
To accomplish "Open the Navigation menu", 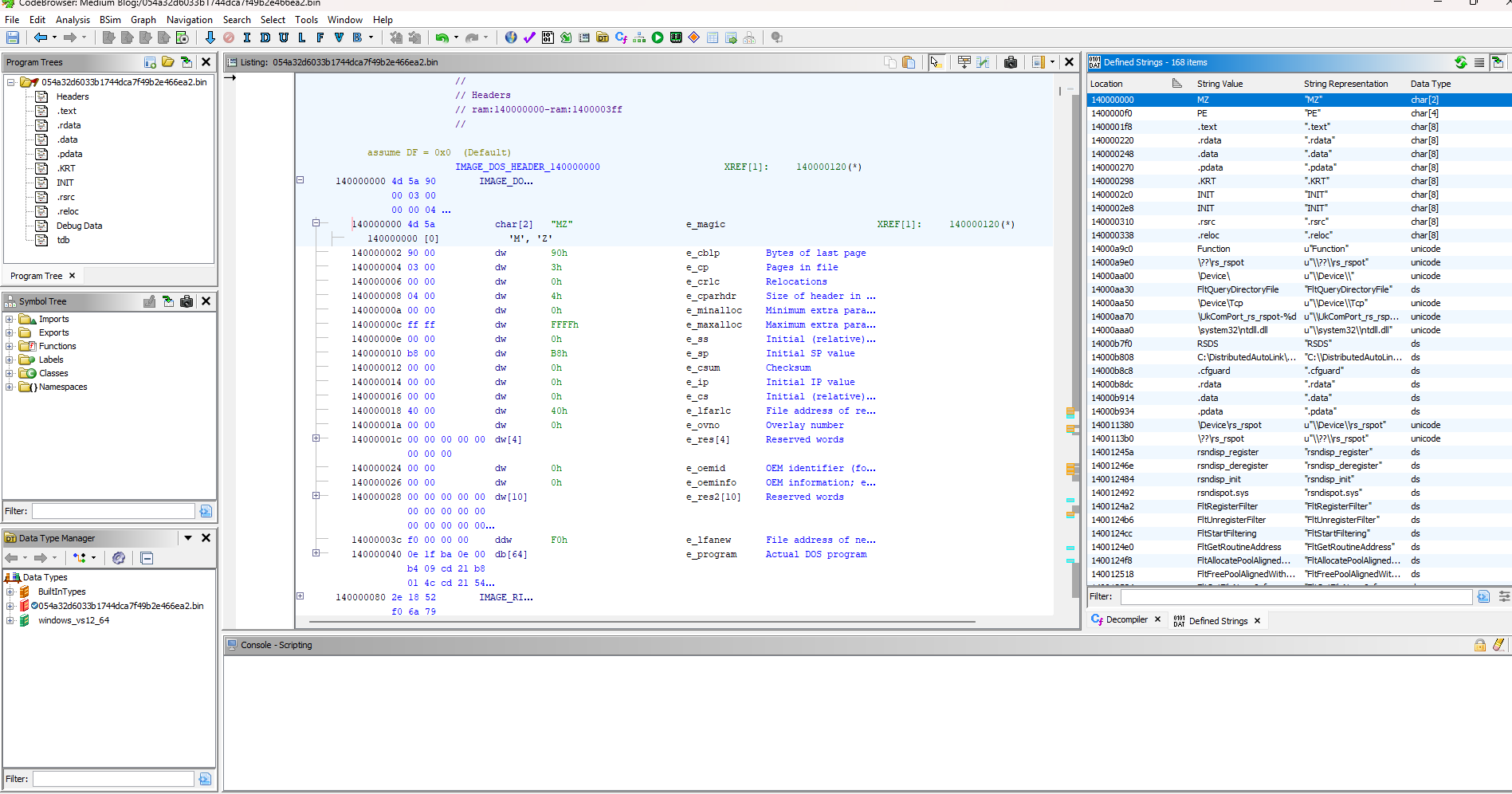I will (190, 20).
